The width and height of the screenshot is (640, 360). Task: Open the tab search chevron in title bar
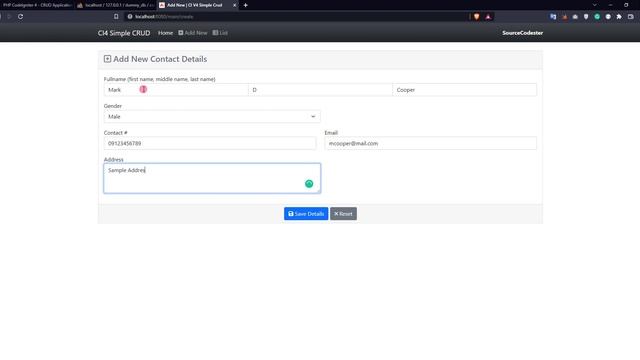coord(595,5)
